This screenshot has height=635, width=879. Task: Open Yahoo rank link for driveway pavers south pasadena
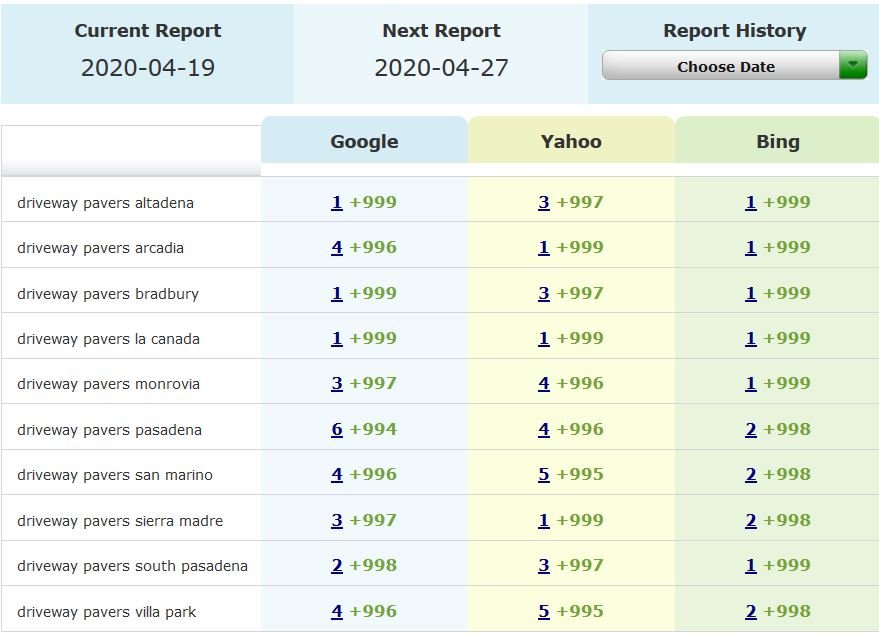click(x=544, y=566)
